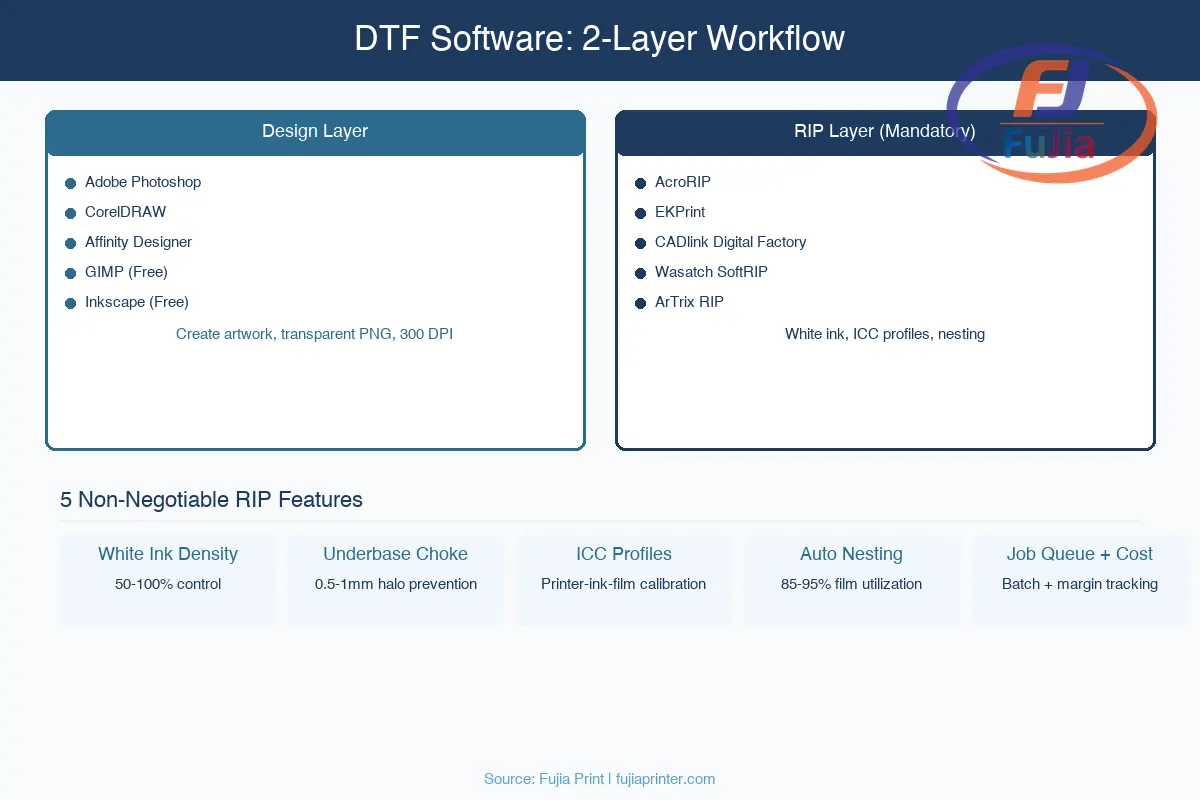The height and width of the screenshot is (800, 1200).
Task: Click the "50-100% control" text
Action: pos(168,584)
